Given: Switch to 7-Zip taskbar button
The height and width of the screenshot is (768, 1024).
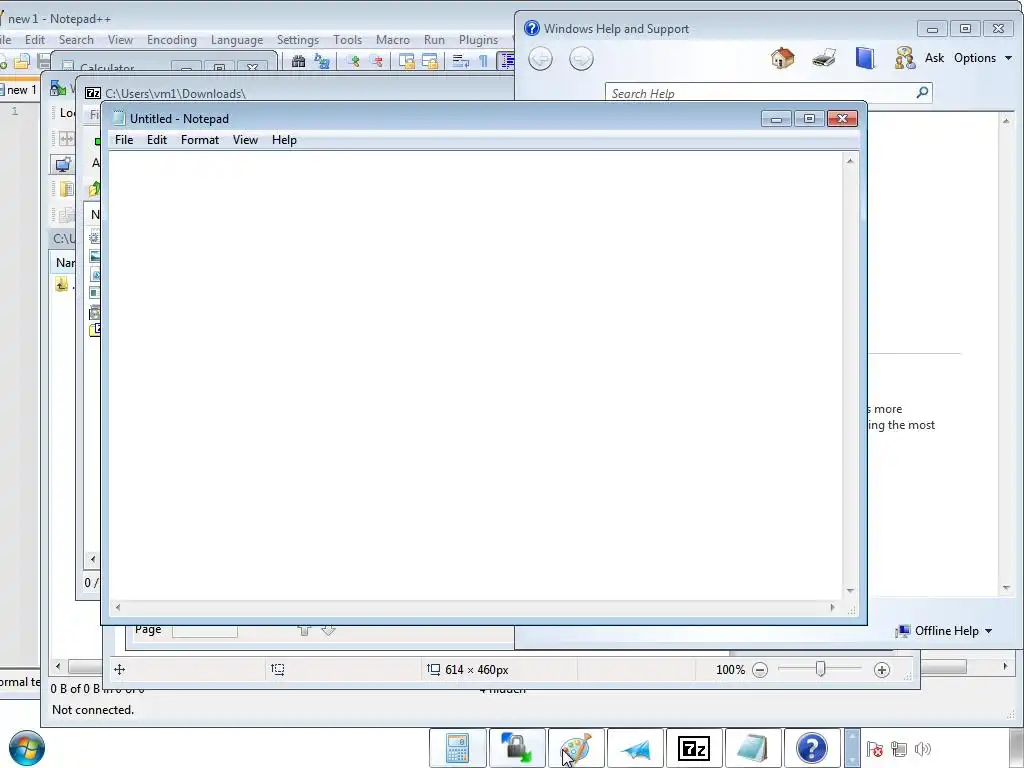Looking at the screenshot, I should point(694,748).
